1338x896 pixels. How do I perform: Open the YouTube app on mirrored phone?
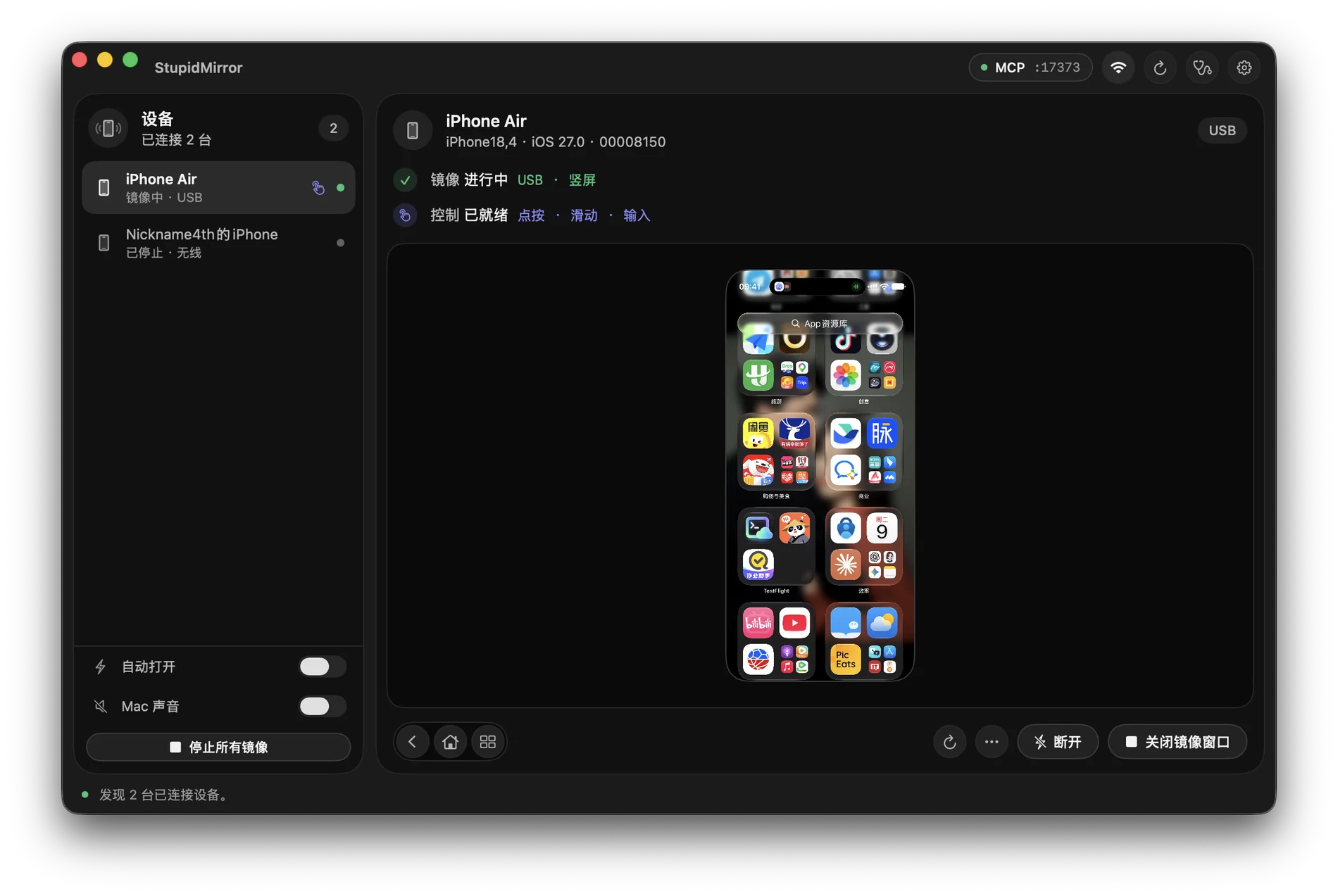click(x=794, y=623)
